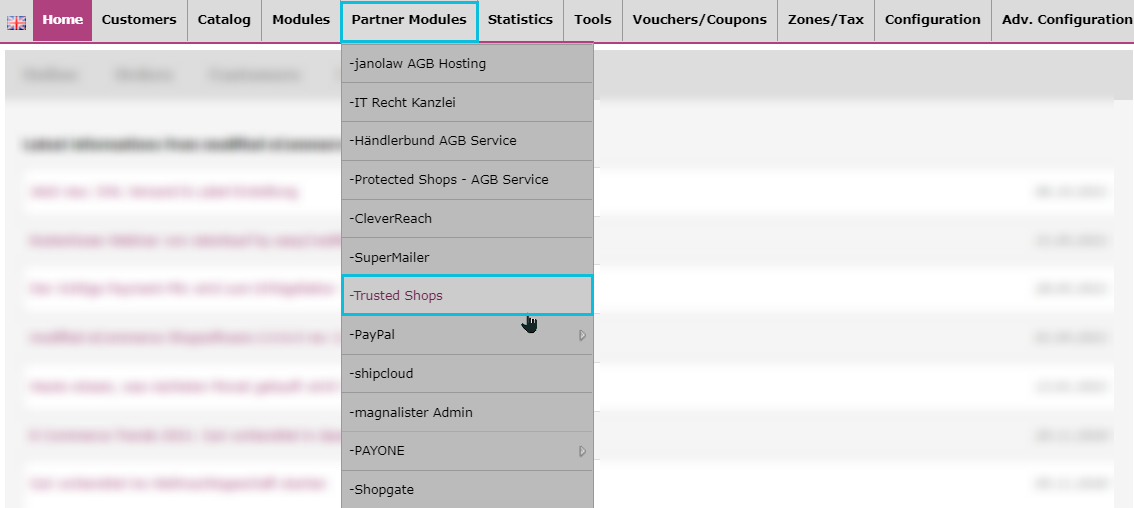Open the Tools menu
The height and width of the screenshot is (508, 1134).
[x=592, y=20]
